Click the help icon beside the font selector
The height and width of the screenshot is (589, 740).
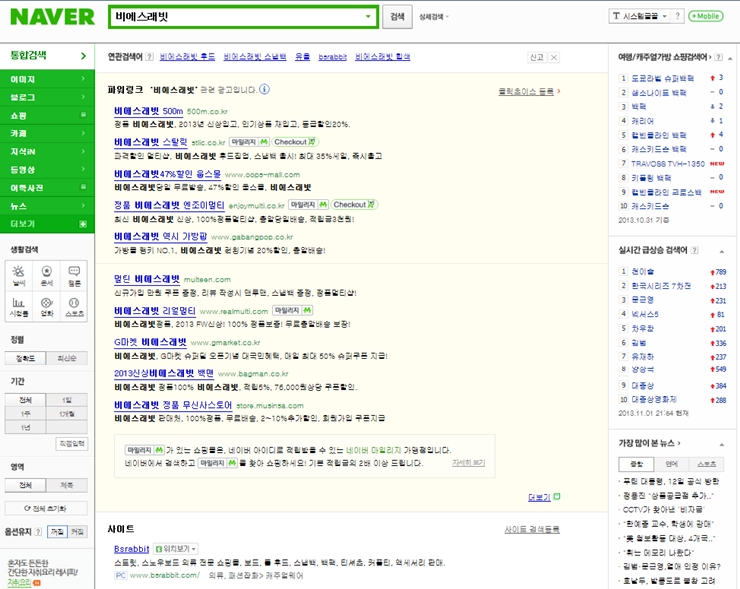[678, 16]
